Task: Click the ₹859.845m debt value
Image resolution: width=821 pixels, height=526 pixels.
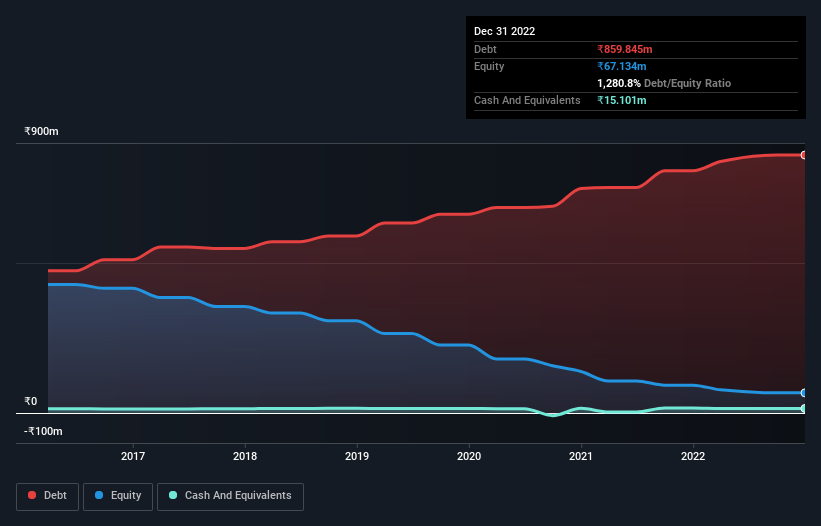Action: pos(625,49)
